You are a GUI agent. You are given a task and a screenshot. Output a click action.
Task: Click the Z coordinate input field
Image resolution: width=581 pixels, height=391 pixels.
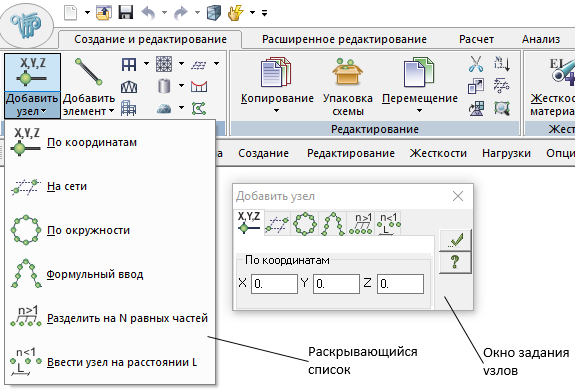click(x=400, y=284)
